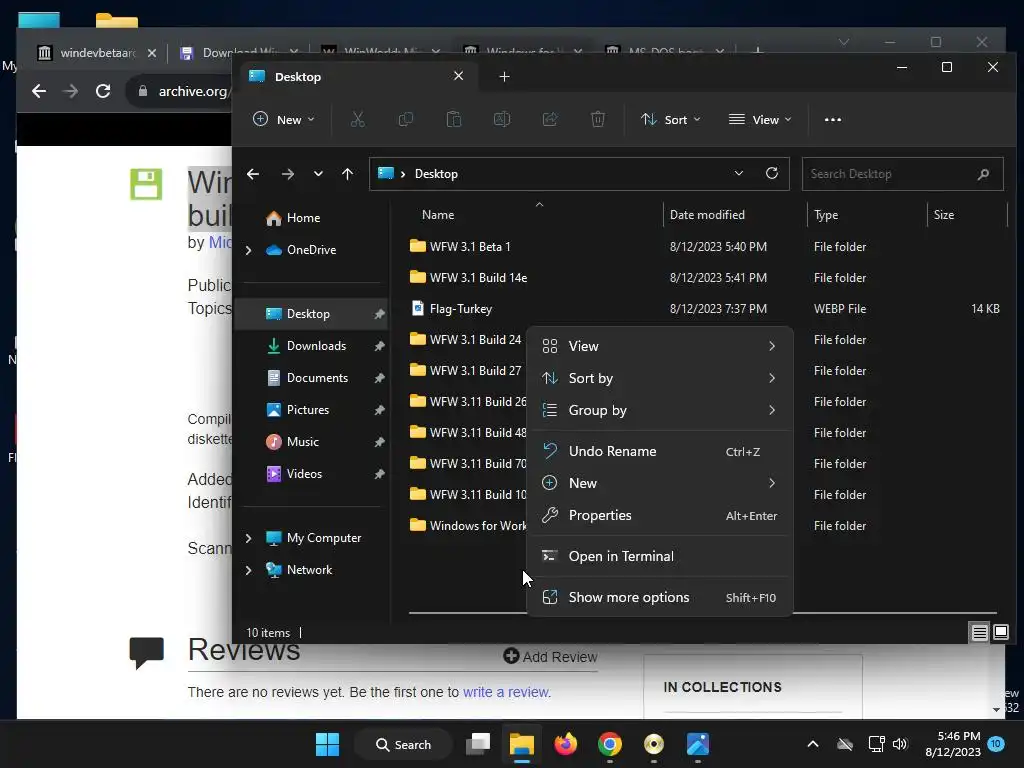The image size is (1024, 768).
Task: Open New submenu in context menu
Action: point(660,483)
